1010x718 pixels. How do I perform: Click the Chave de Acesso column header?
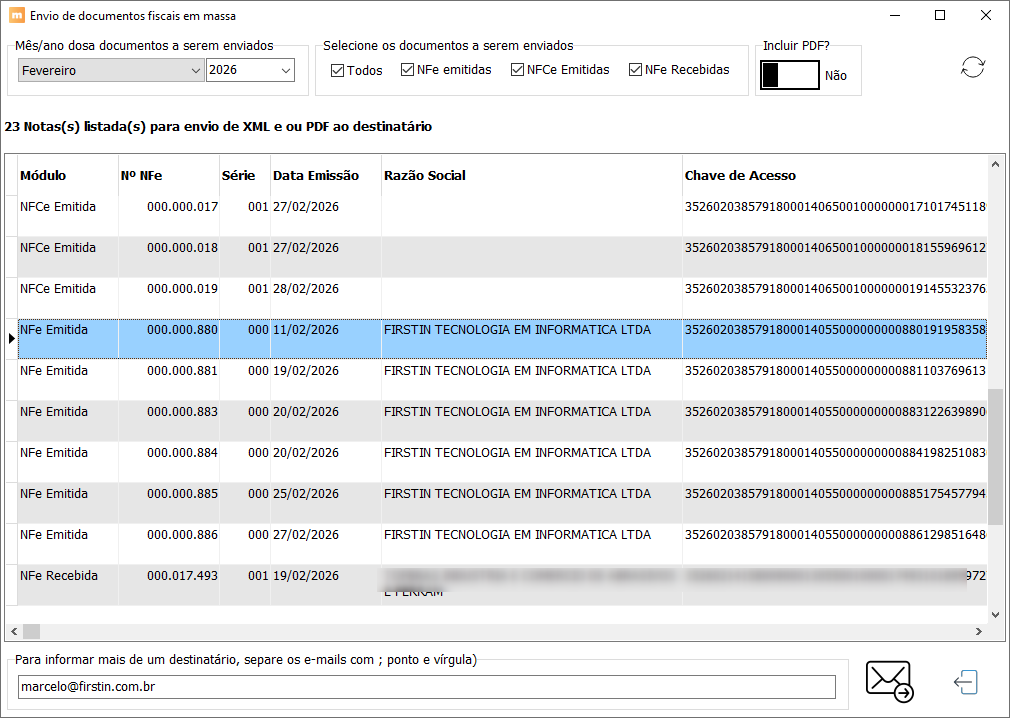pos(740,176)
